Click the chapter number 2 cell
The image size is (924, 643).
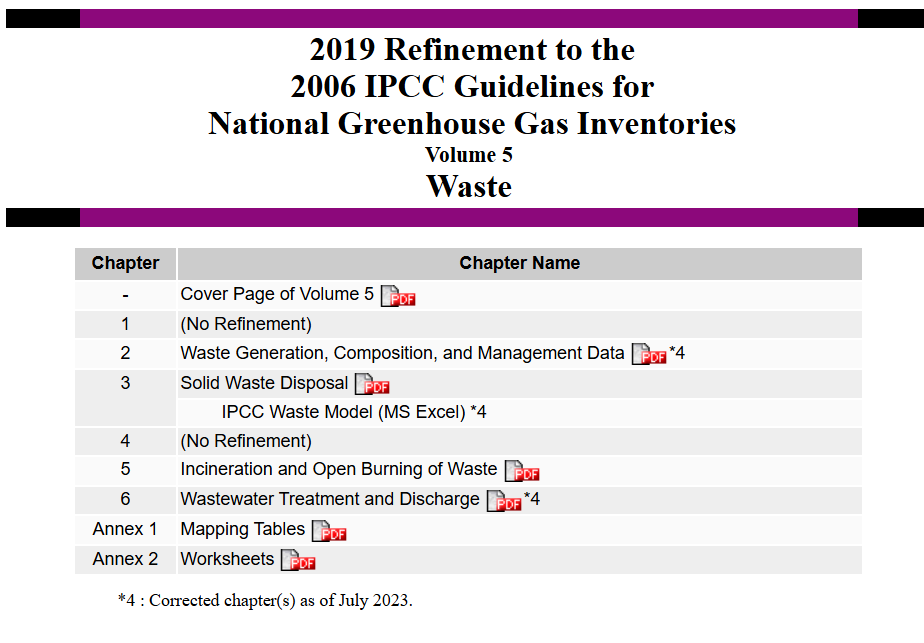click(x=126, y=353)
